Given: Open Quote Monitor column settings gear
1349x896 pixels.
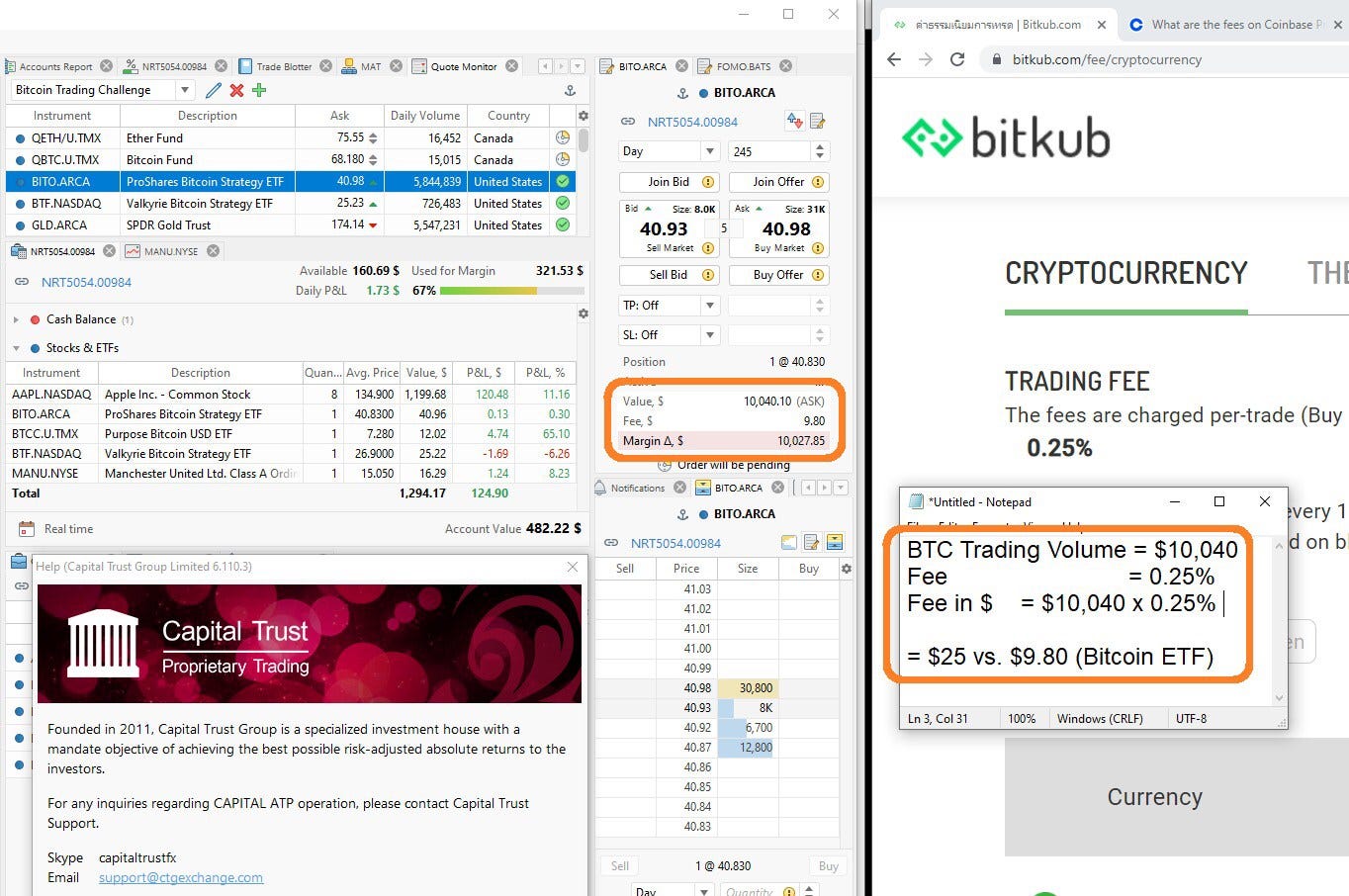Looking at the screenshot, I should pyautogui.click(x=584, y=116).
